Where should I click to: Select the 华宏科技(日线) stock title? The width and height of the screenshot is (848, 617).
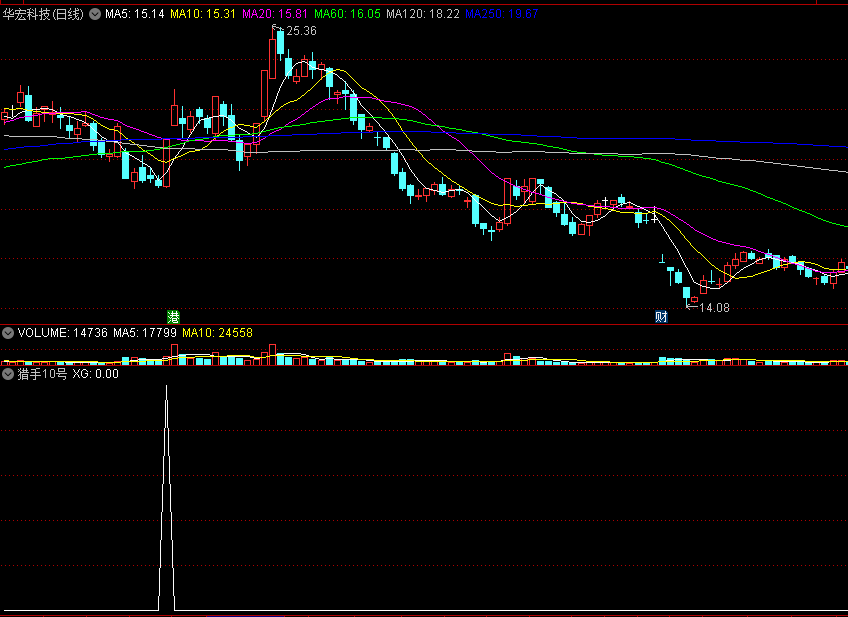43,14
